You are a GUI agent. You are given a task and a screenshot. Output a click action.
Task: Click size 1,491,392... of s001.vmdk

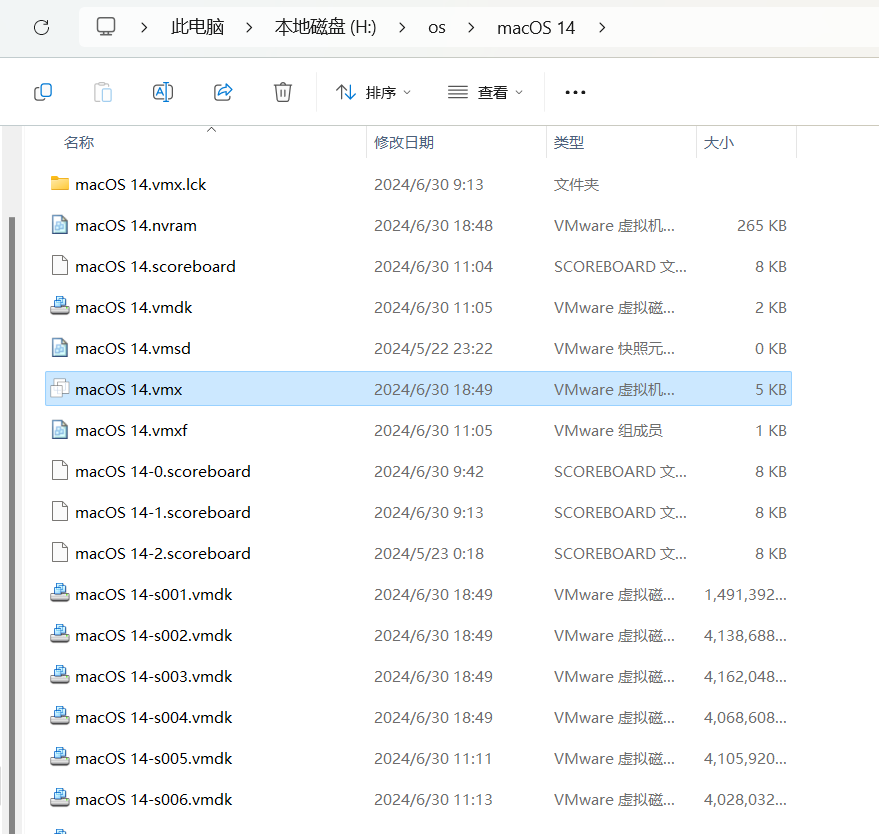click(746, 594)
